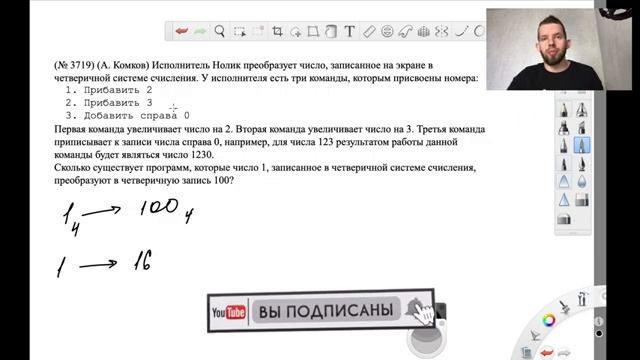Viewport: 640px width, 360px height.
Task: Click the text '1. Прибавить 2'
Action: coord(109,90)
